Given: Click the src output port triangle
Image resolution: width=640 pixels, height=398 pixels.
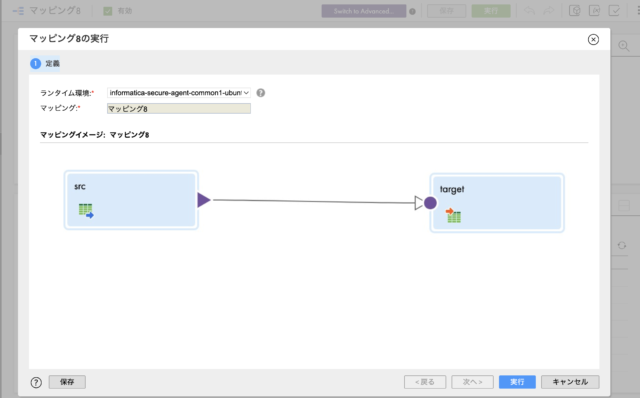Looking at the screenshot, I should pos(204,200).
